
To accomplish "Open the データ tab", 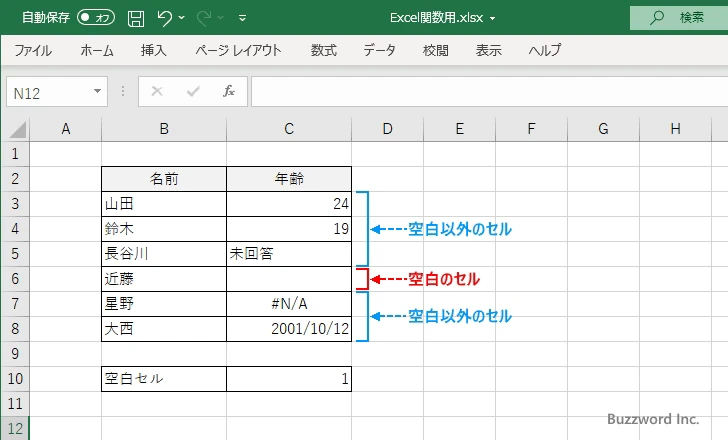I will click(x=379, y=50).
